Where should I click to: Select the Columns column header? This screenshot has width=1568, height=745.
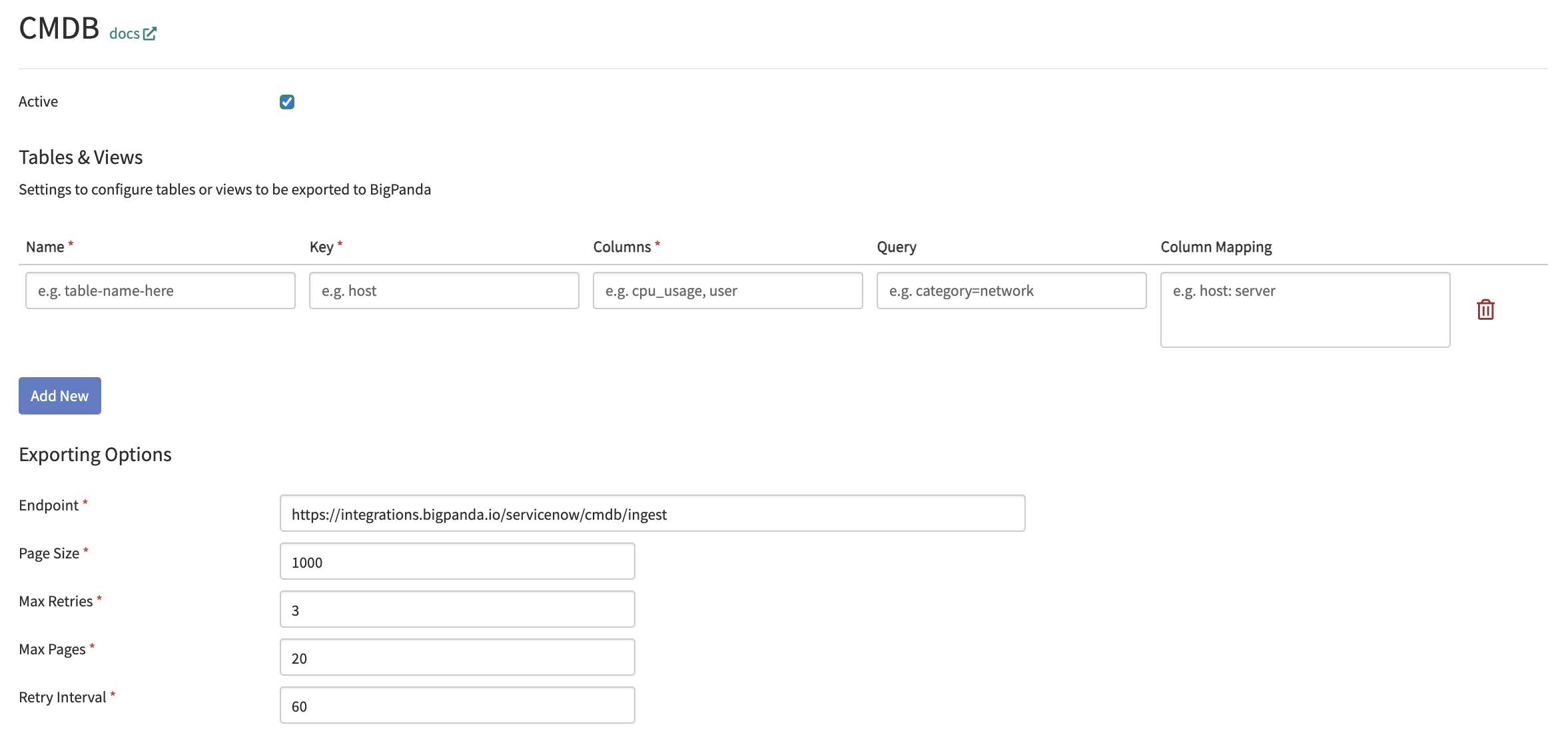coord(622,247)
